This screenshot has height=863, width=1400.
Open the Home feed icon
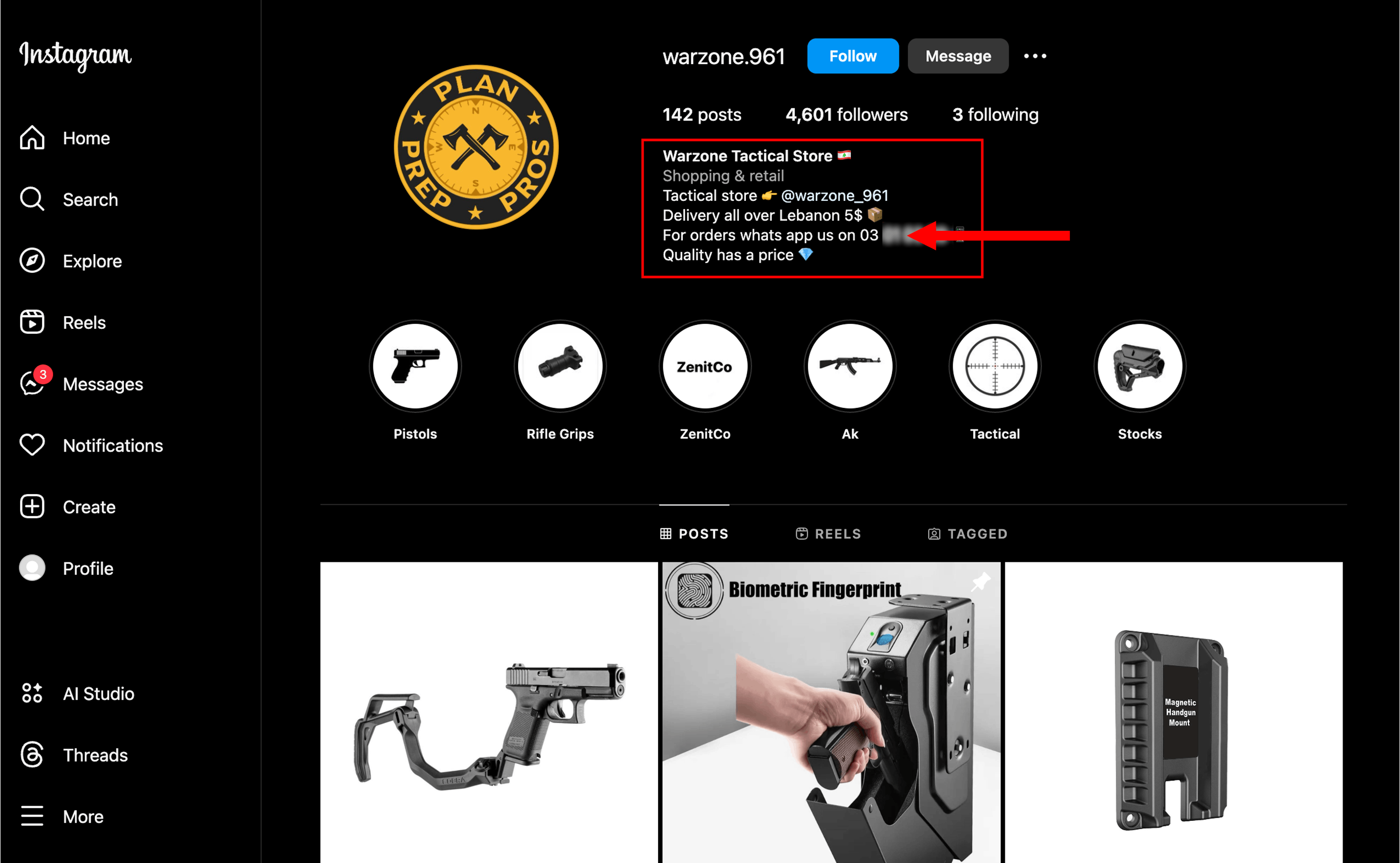[x=32, y=137]
